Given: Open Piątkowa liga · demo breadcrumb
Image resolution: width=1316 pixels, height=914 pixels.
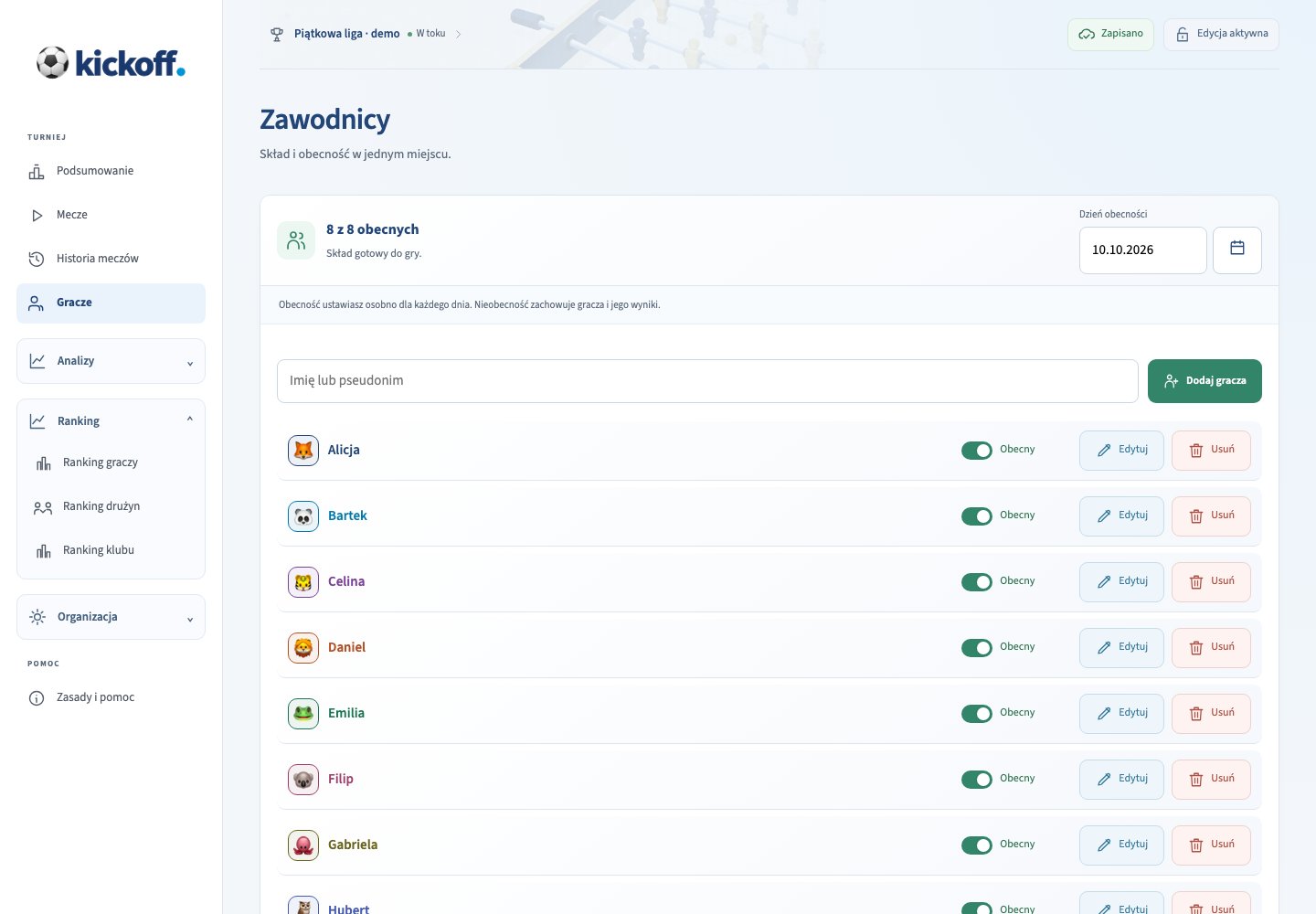Looking at the screenshot, I should coord(346,35).
